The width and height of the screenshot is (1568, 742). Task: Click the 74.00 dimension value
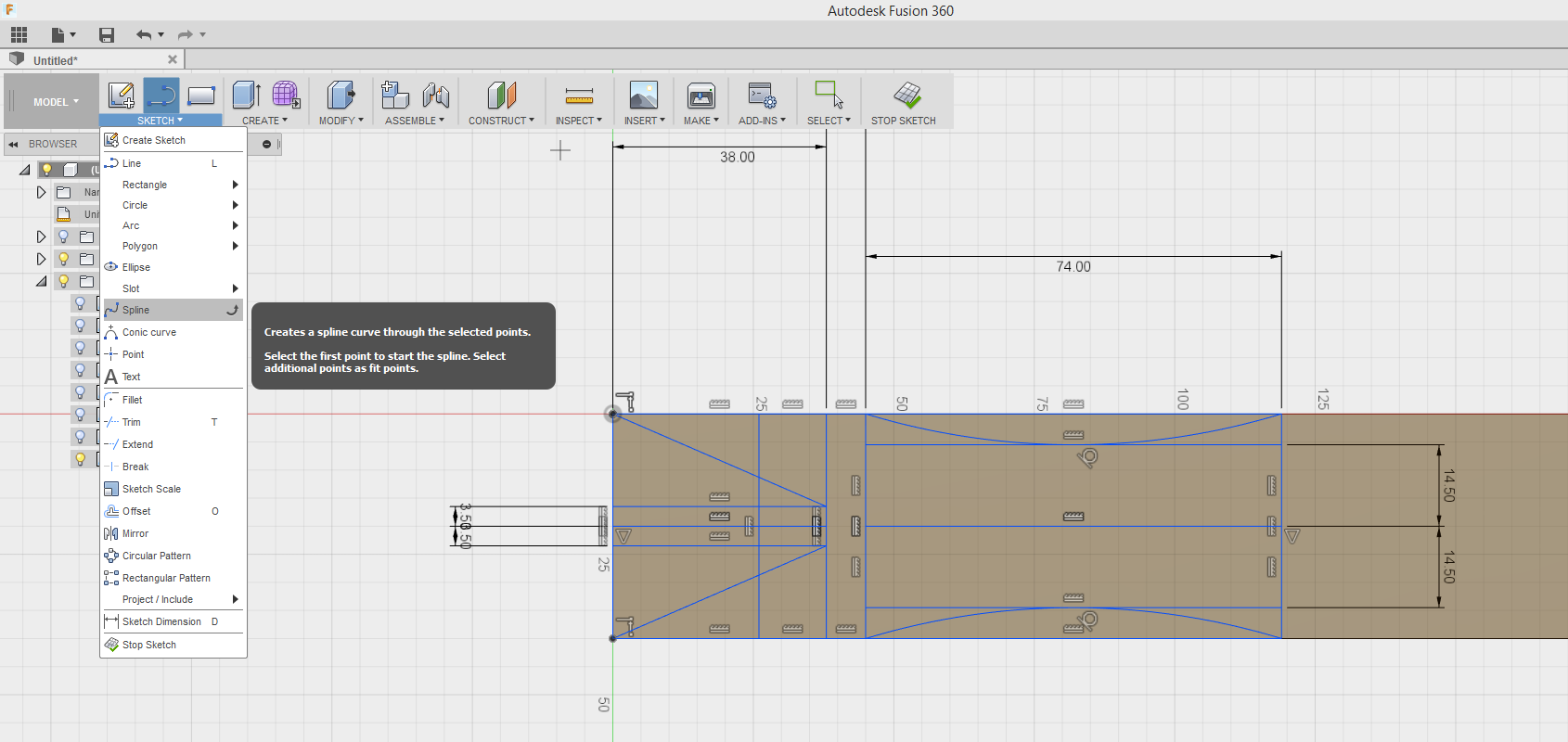pyautogui.click(x=1073, y=267)
